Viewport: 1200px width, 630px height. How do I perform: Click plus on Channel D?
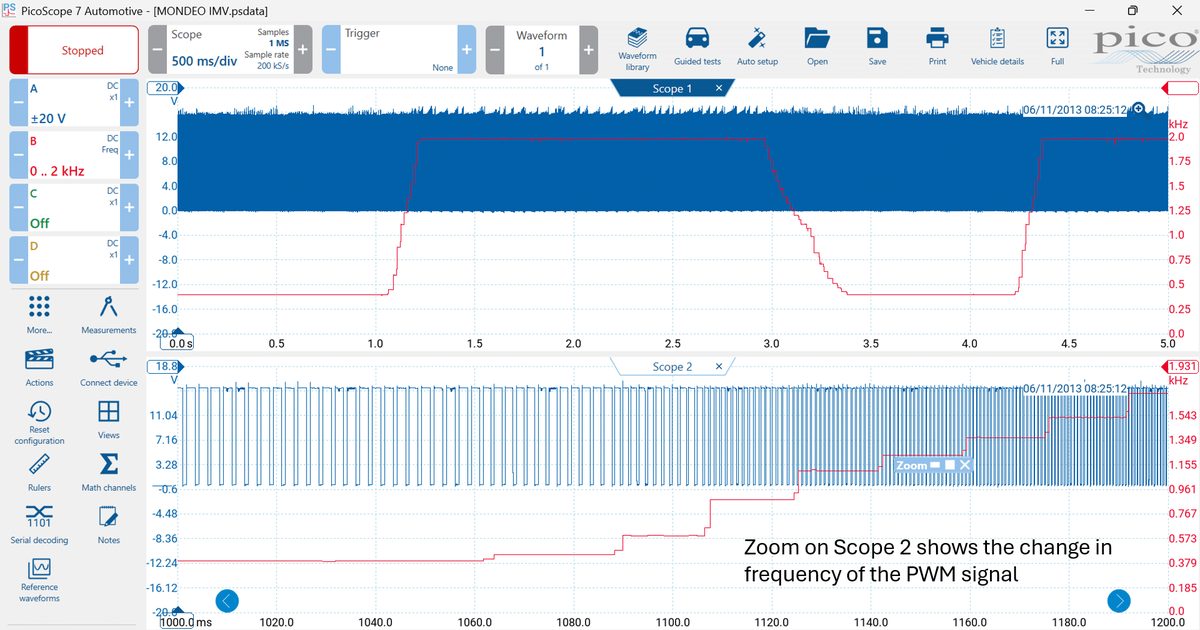(129, 259)
